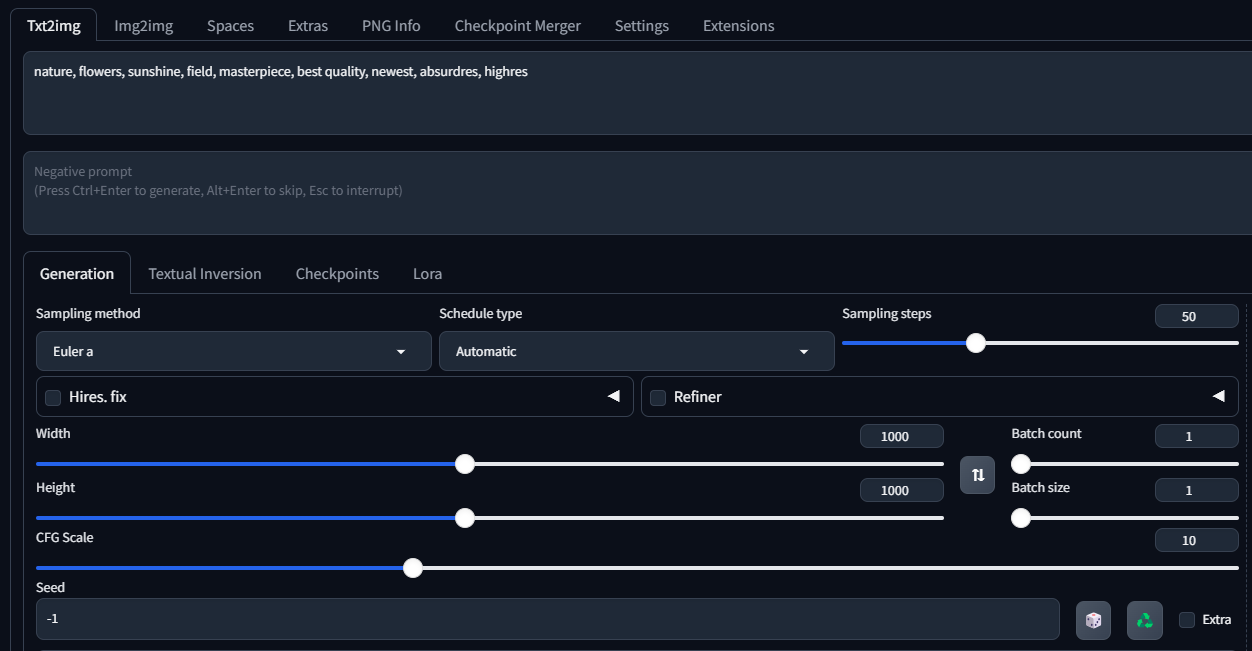1252x651 pixels.
Task: Click the recycle icon to reuse last seed
Action: click(x=1145, y=620)
